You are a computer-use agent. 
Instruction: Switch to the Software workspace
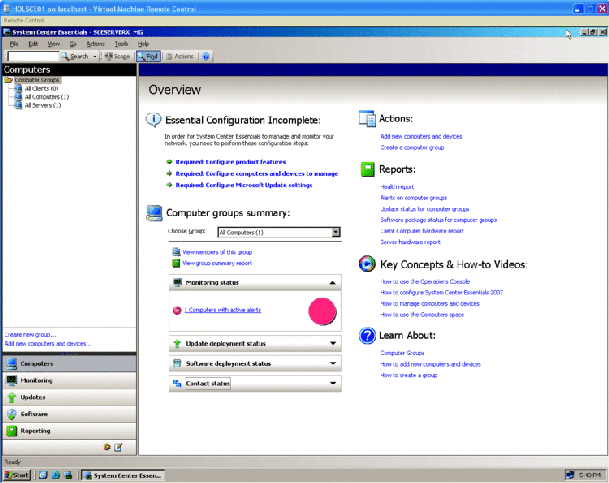coord(70,414)
